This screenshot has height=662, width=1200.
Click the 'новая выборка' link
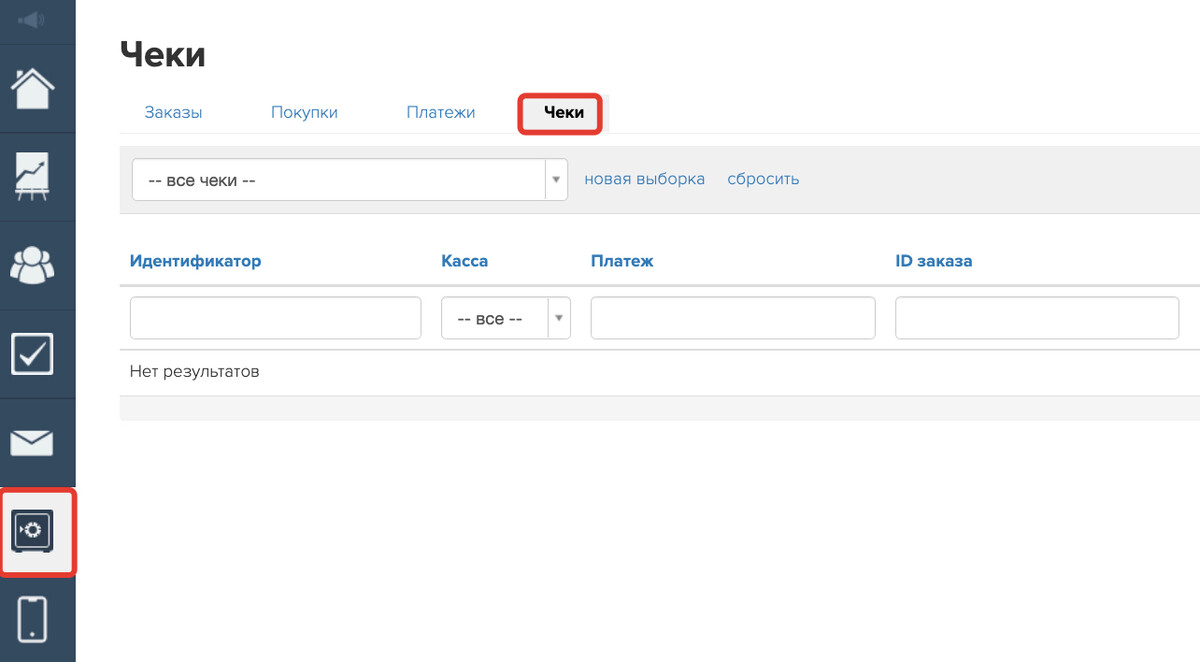tap(644, 179)
